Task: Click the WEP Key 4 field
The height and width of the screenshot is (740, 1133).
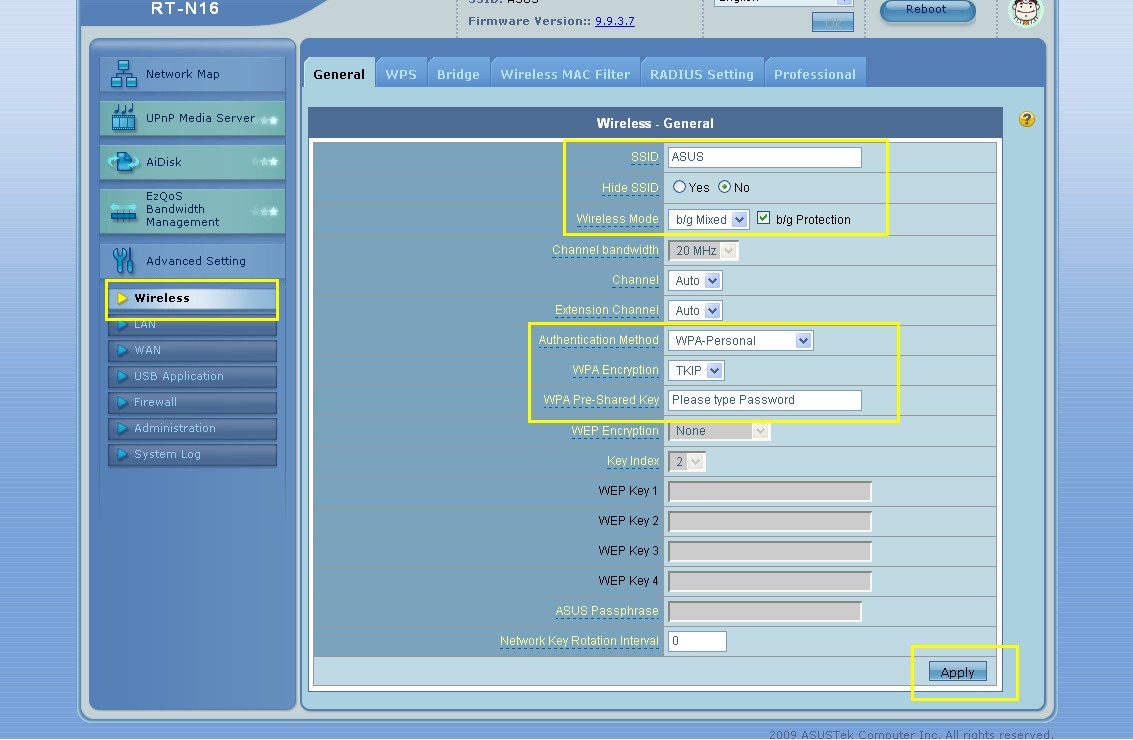Action: pos(770,581)
